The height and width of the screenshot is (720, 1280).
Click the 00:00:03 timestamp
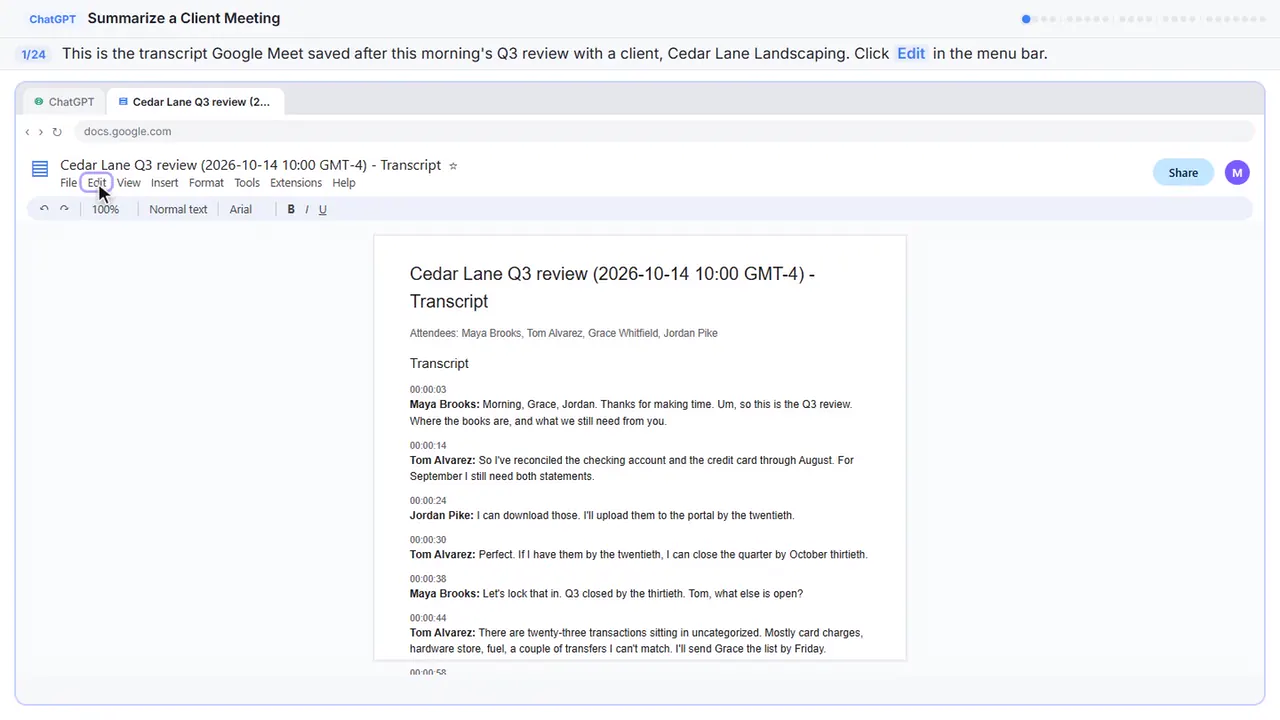tap(428, 390)
